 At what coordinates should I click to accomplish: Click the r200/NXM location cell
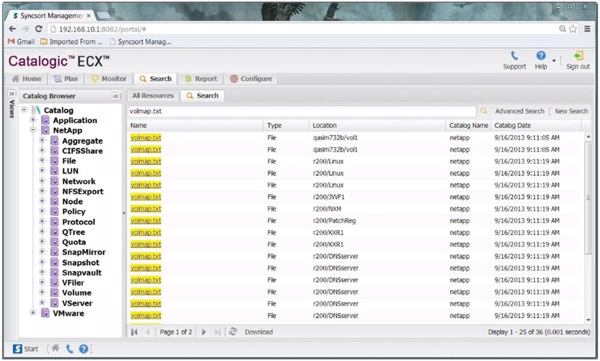[x=327, y=209]
